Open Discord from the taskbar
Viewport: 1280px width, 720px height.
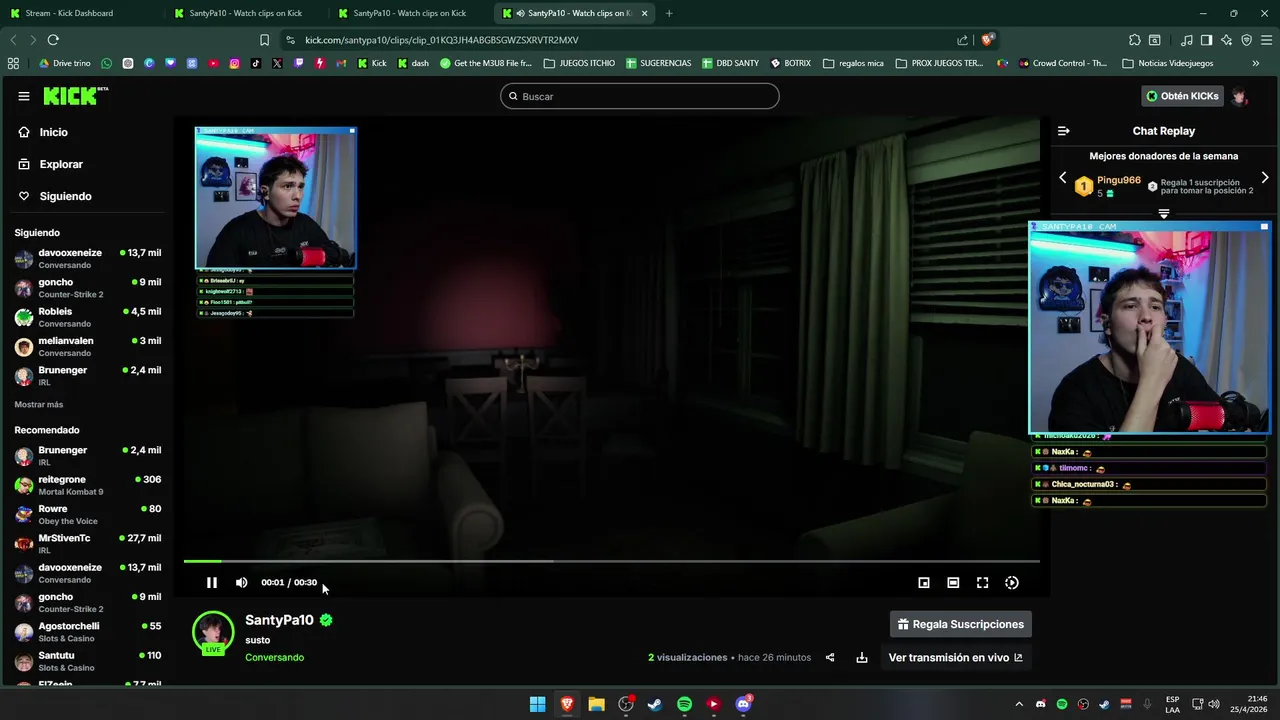click(743, 704)
